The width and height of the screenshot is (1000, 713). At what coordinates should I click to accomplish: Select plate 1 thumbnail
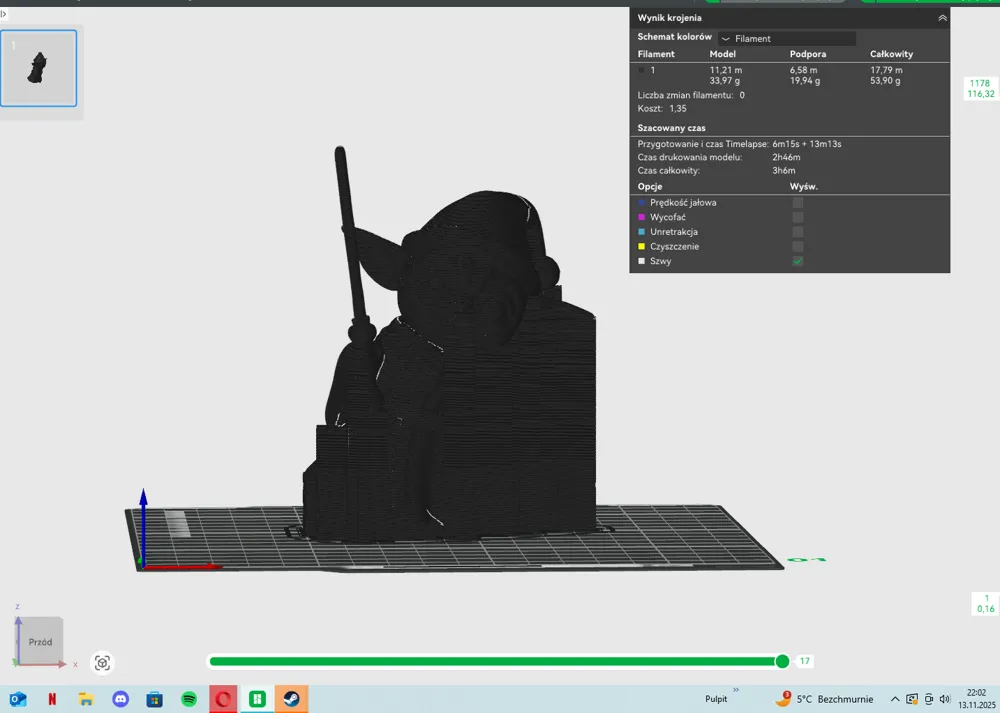tap(38, 68)
